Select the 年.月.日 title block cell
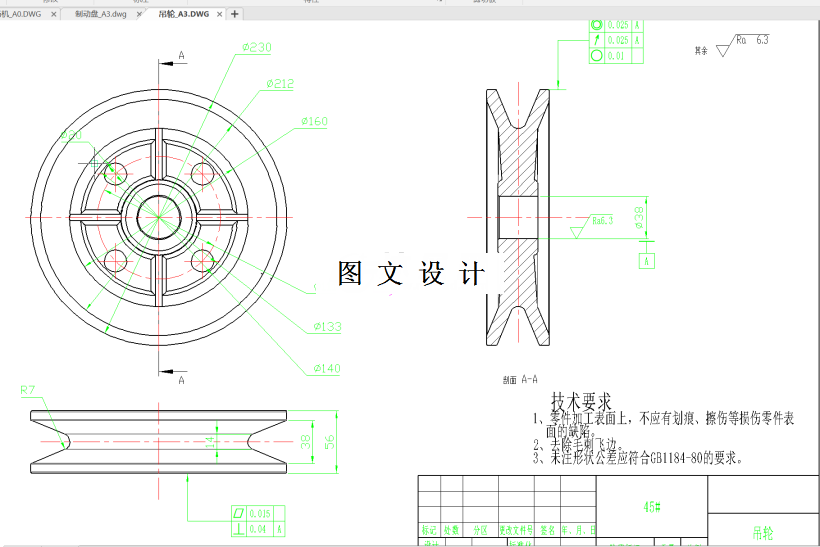The image size is (820, 547). 578,530
